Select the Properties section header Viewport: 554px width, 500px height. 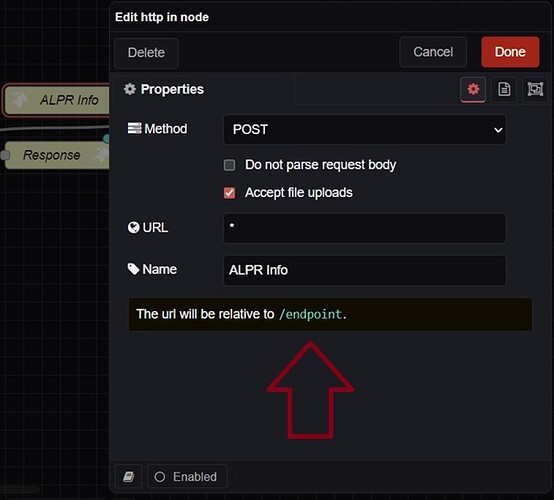(172, 89)
